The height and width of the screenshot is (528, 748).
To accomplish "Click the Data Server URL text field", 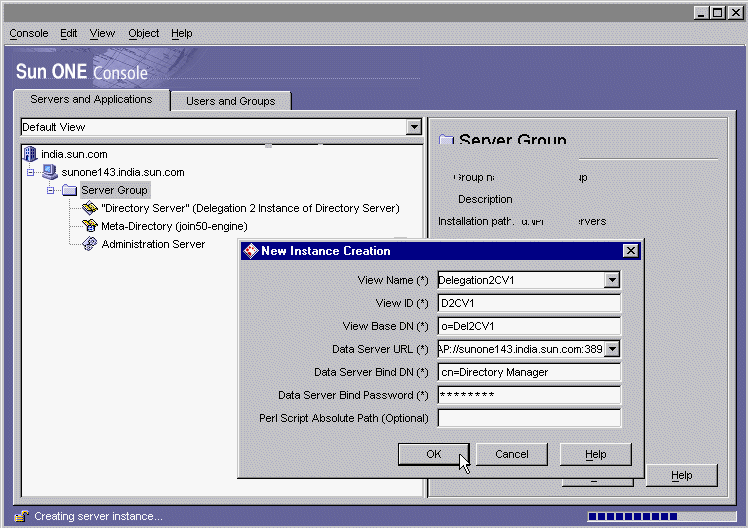I will 520,349.
